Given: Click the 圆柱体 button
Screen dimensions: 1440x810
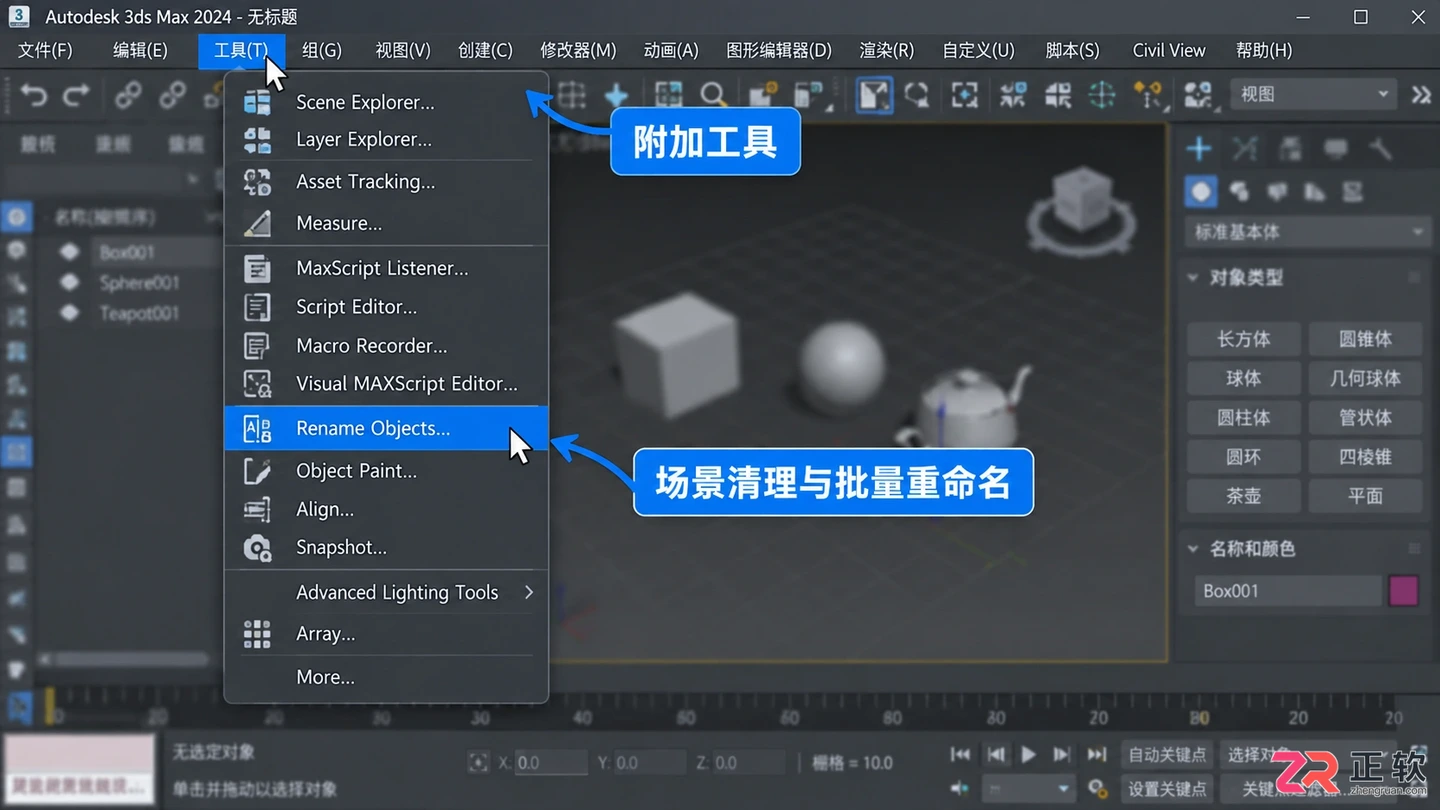Looking at the screenshot, I should click(1244, 417).
